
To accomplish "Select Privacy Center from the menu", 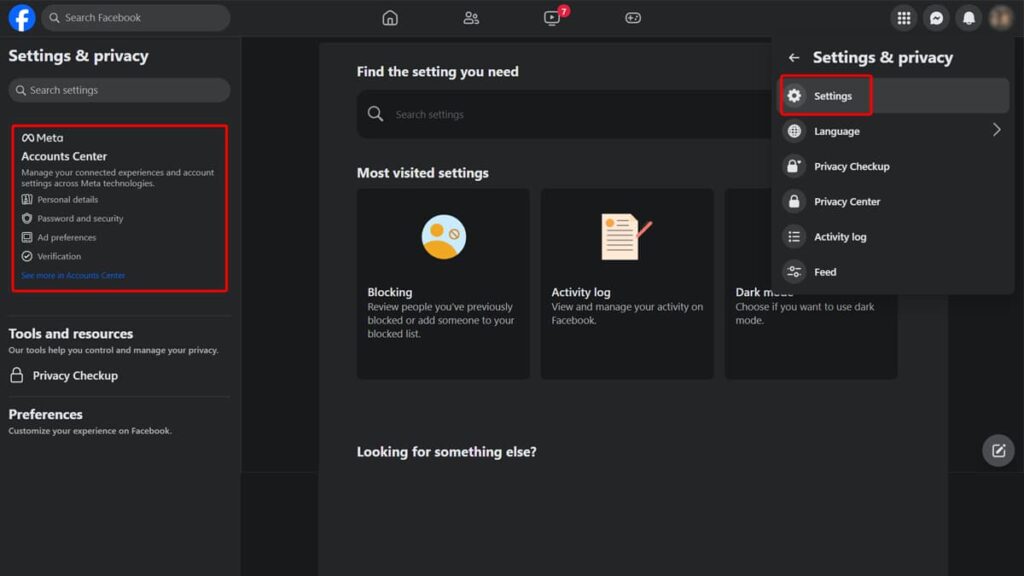I will point(847,201).
